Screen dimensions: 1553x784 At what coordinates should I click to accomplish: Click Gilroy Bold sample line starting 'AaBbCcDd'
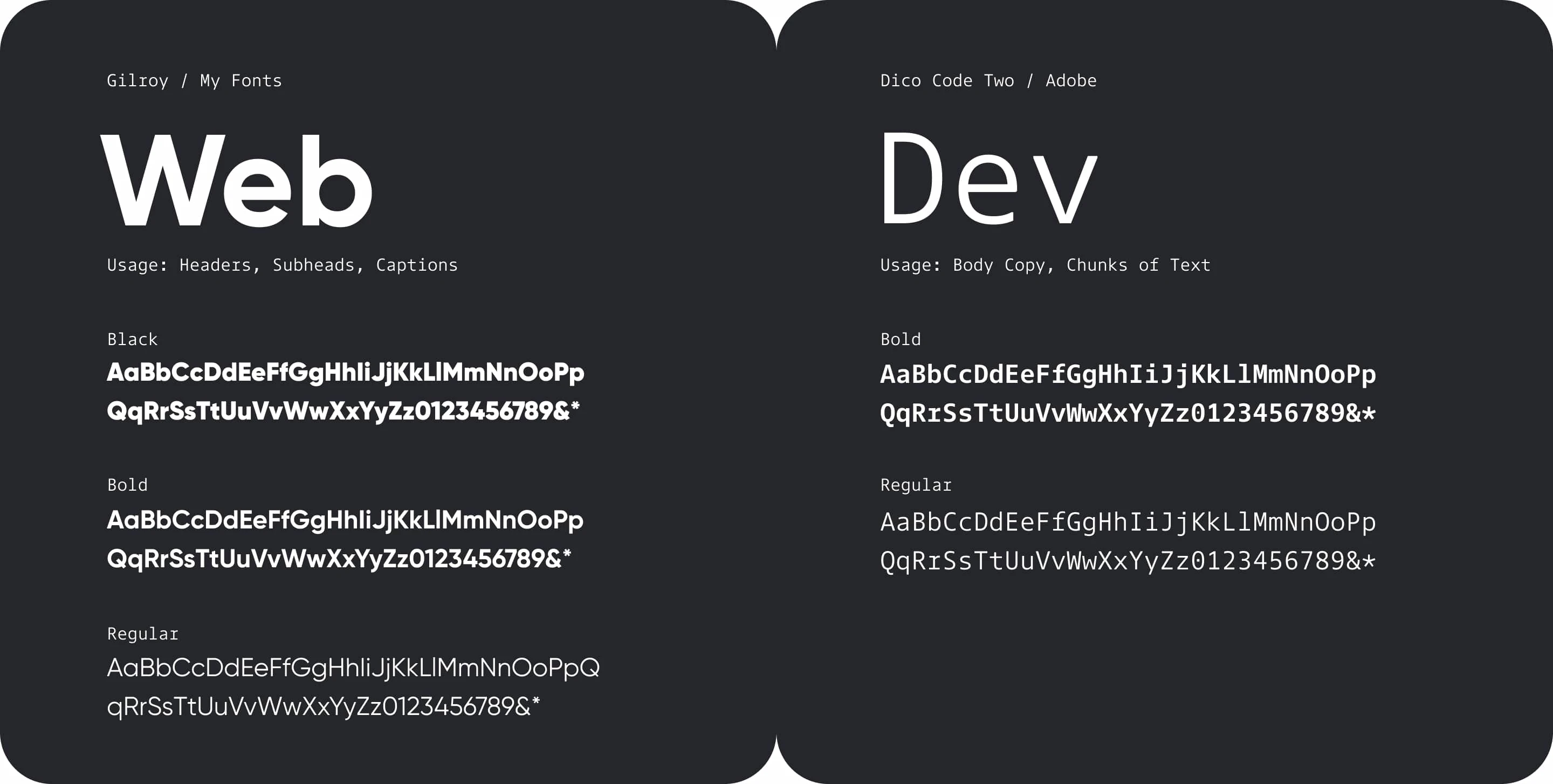(345, 521)
